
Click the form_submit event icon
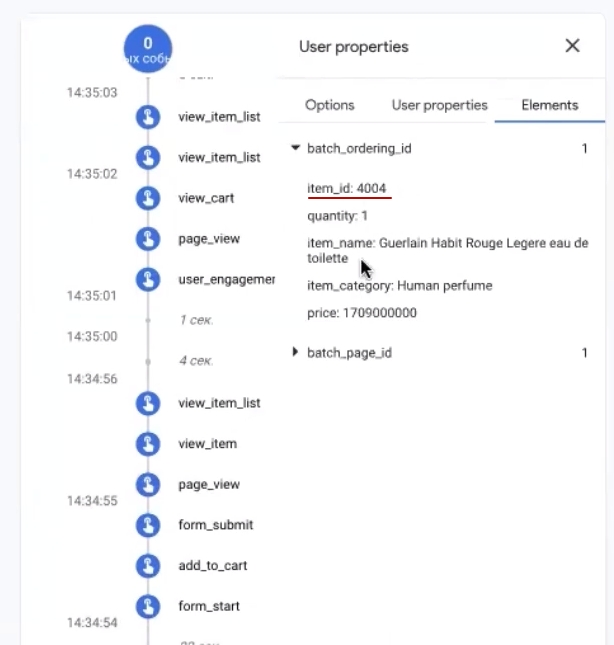tap(148, 525)
